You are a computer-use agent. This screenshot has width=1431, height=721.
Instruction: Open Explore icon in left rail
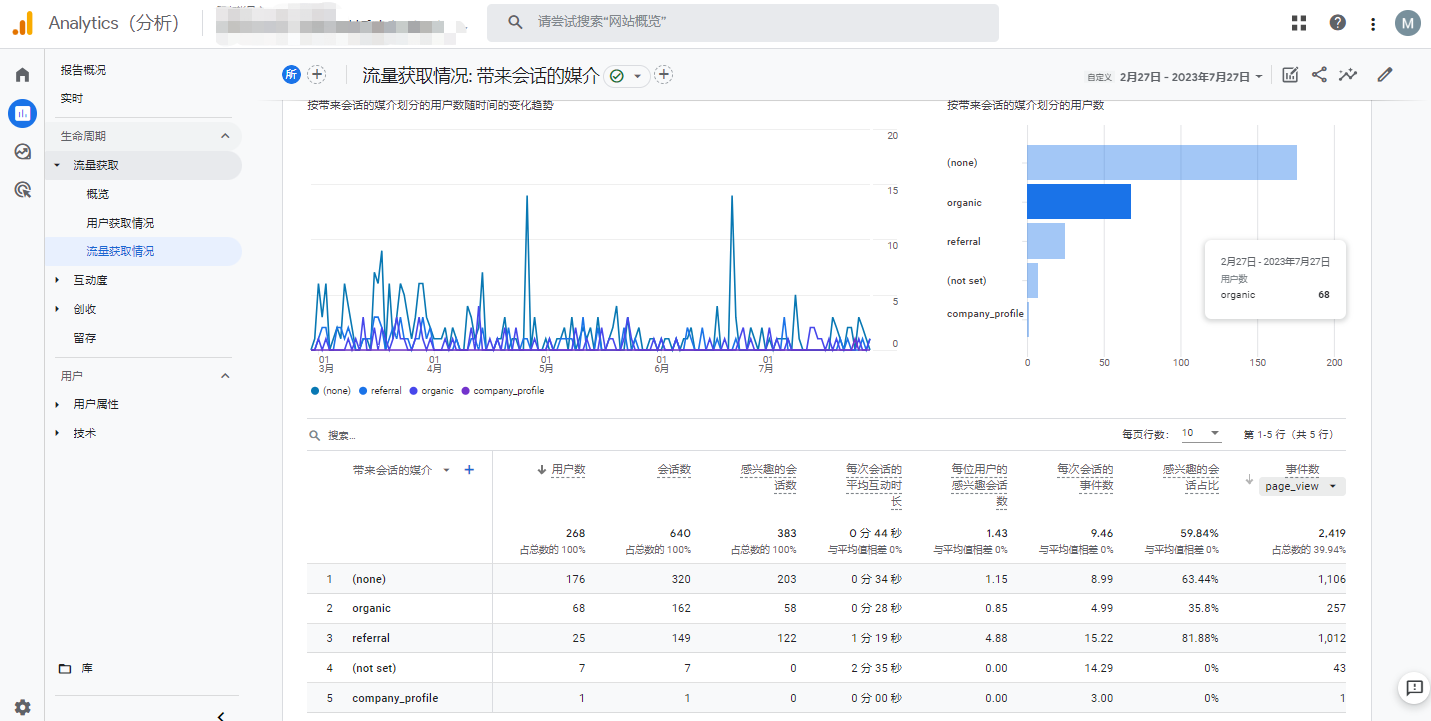pyautogui.click(x=22, y=151)
